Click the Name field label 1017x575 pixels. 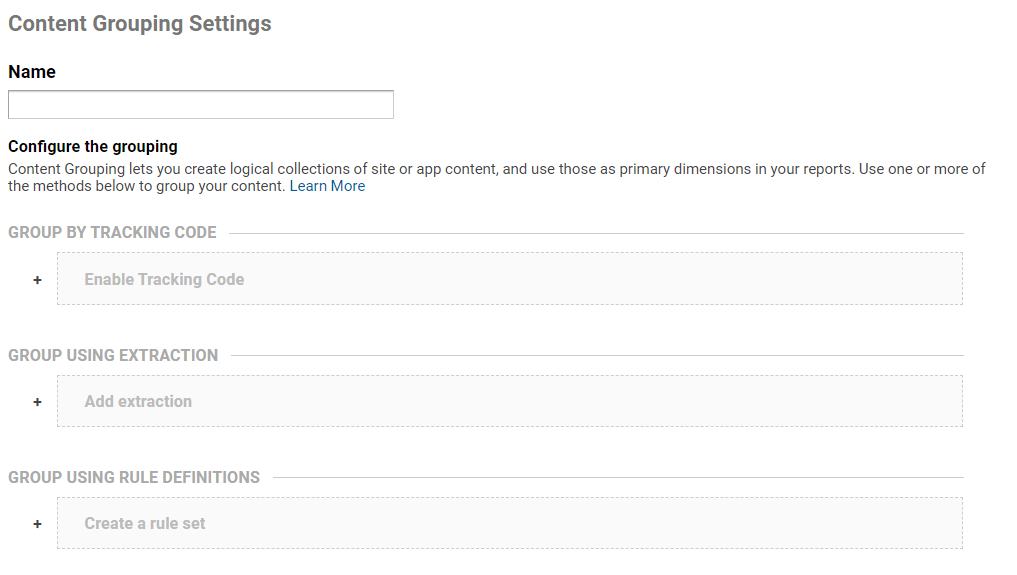[x=32, y=72]
